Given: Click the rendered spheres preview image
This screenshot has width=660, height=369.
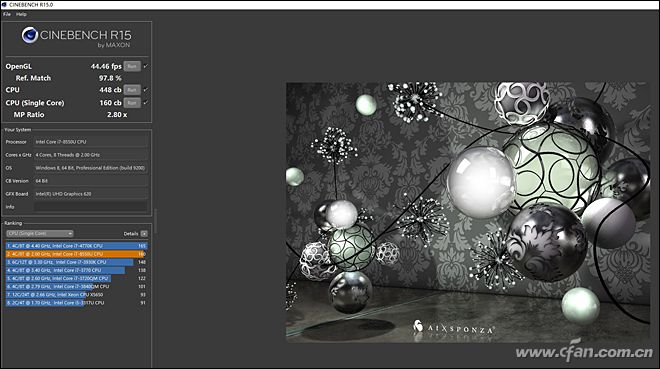Looking at the screenshot, I should click(467, 212).
